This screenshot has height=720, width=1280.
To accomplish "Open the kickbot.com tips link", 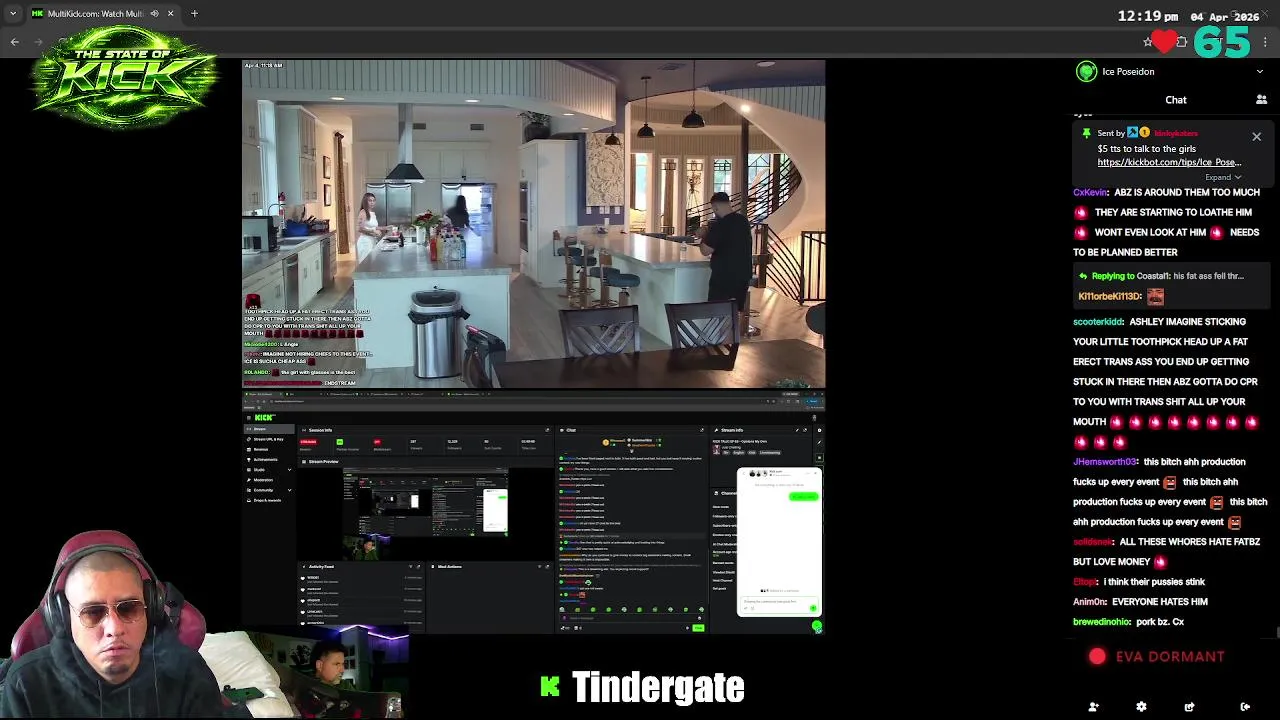I will (1169, 162).
